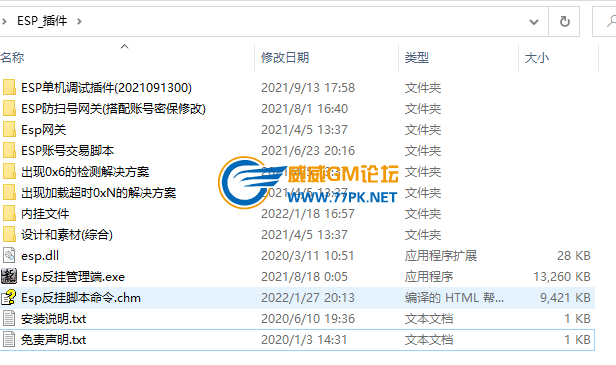Select the file name ESP单机调试插件(2021091300)

pos(106,87)
